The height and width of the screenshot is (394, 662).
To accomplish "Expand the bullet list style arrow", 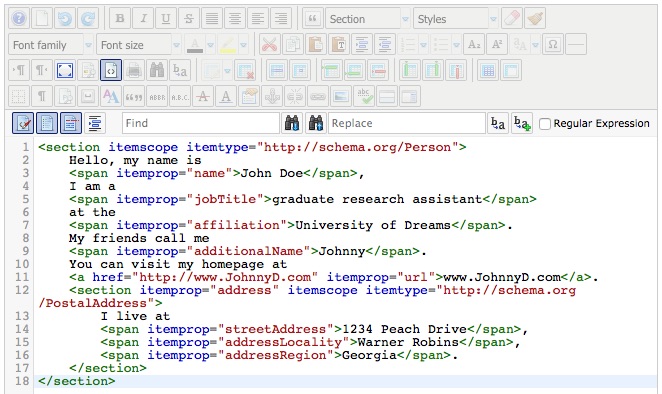I will point(456,45).
